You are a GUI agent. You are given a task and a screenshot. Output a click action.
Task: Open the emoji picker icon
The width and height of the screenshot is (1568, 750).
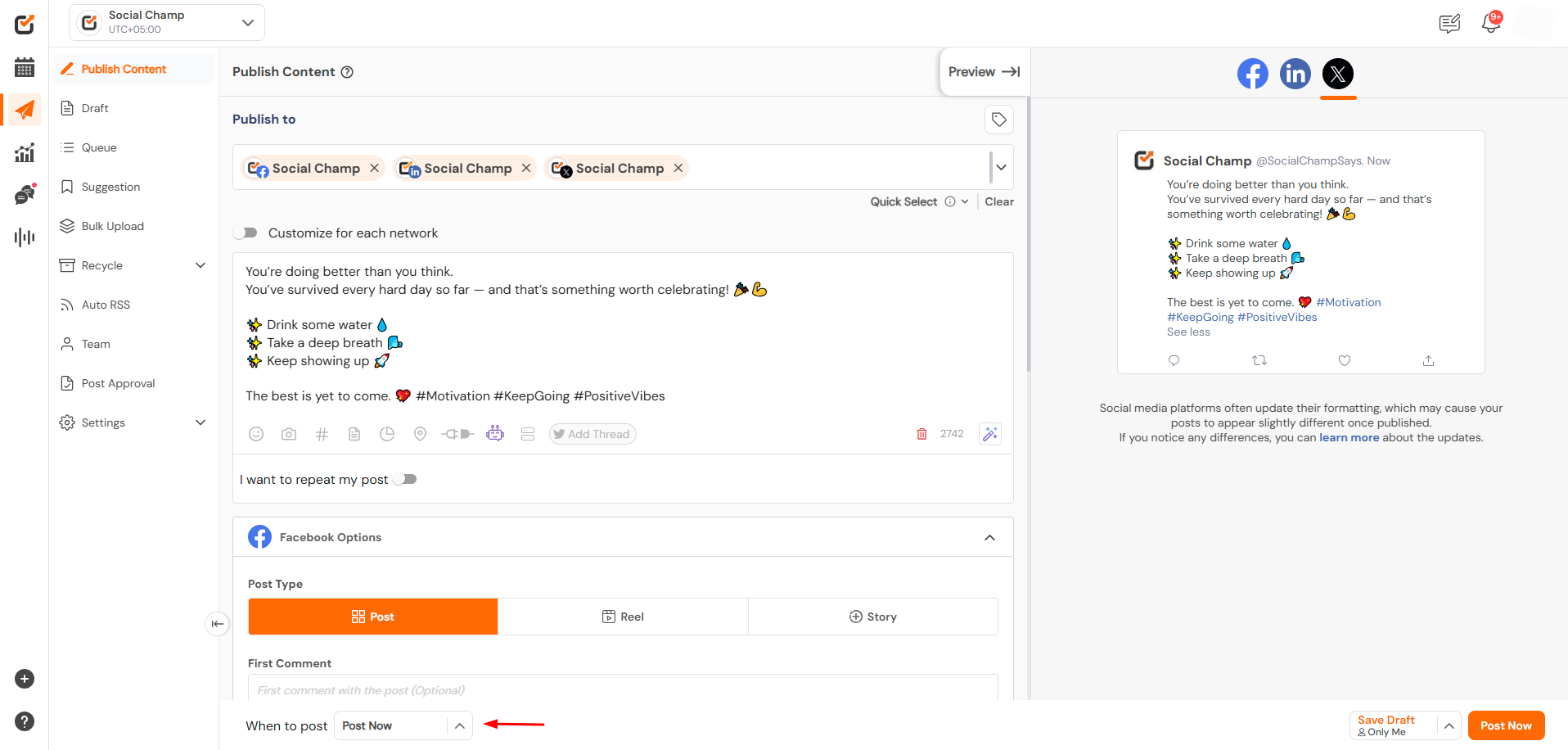(256, 434)
